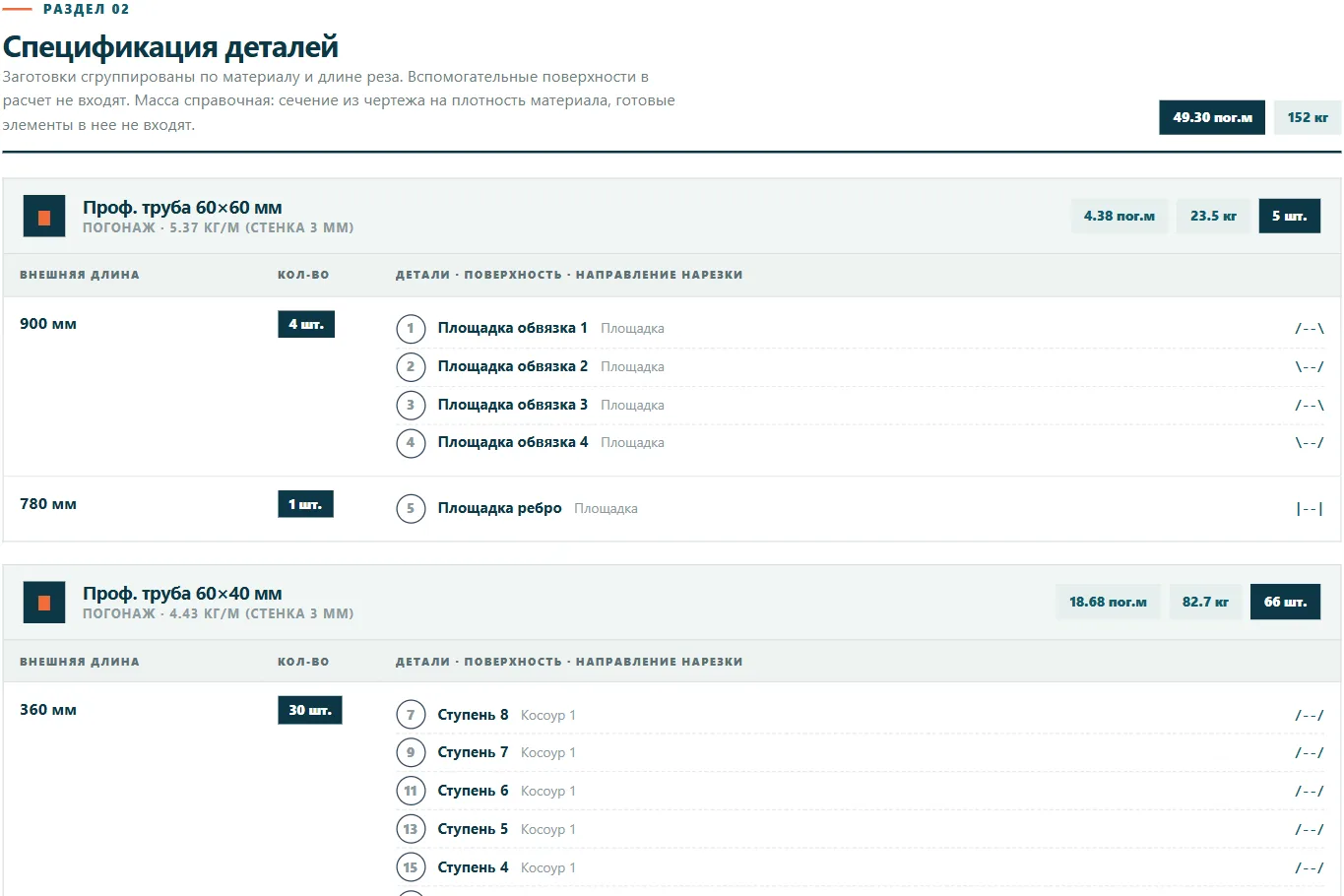Click the 152 кг total weight badge

[1308, 117]
